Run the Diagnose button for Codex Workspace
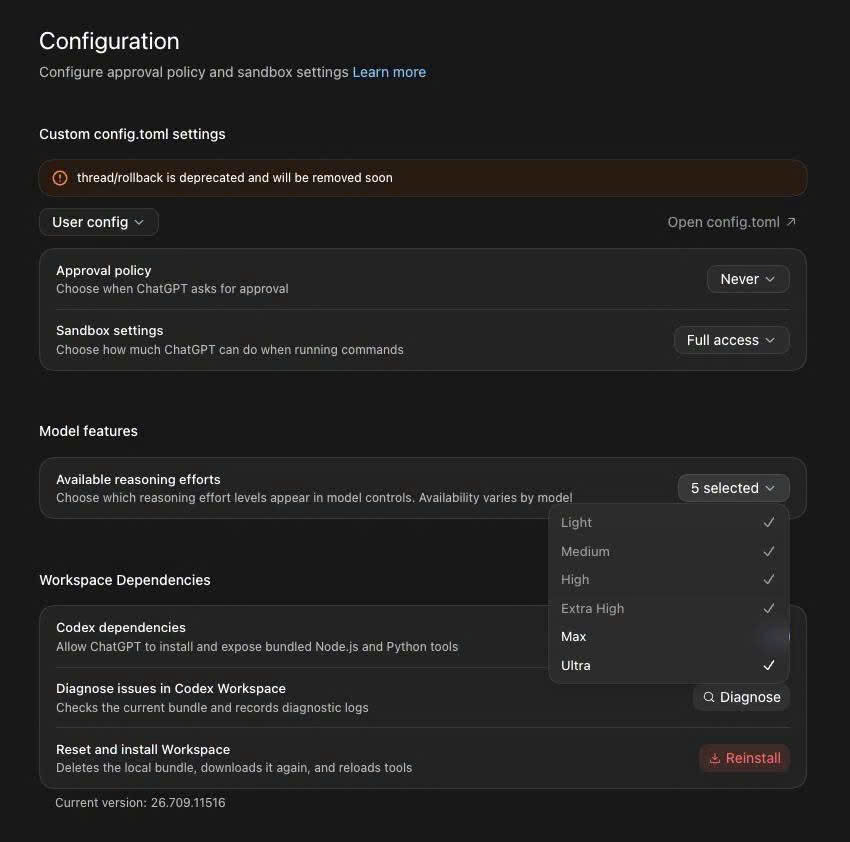The height and width of the screenshot is (842, 850). (742, 697)
